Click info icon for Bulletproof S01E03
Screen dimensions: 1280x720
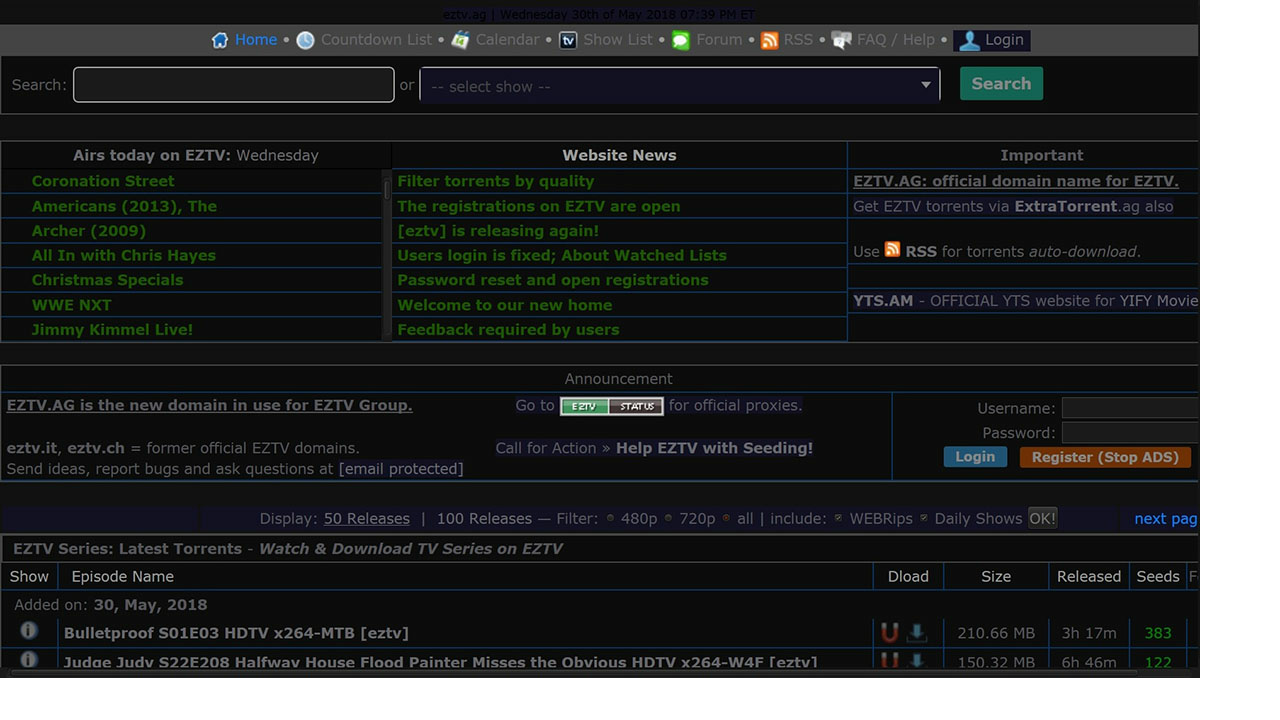click(x=29, y=630)
